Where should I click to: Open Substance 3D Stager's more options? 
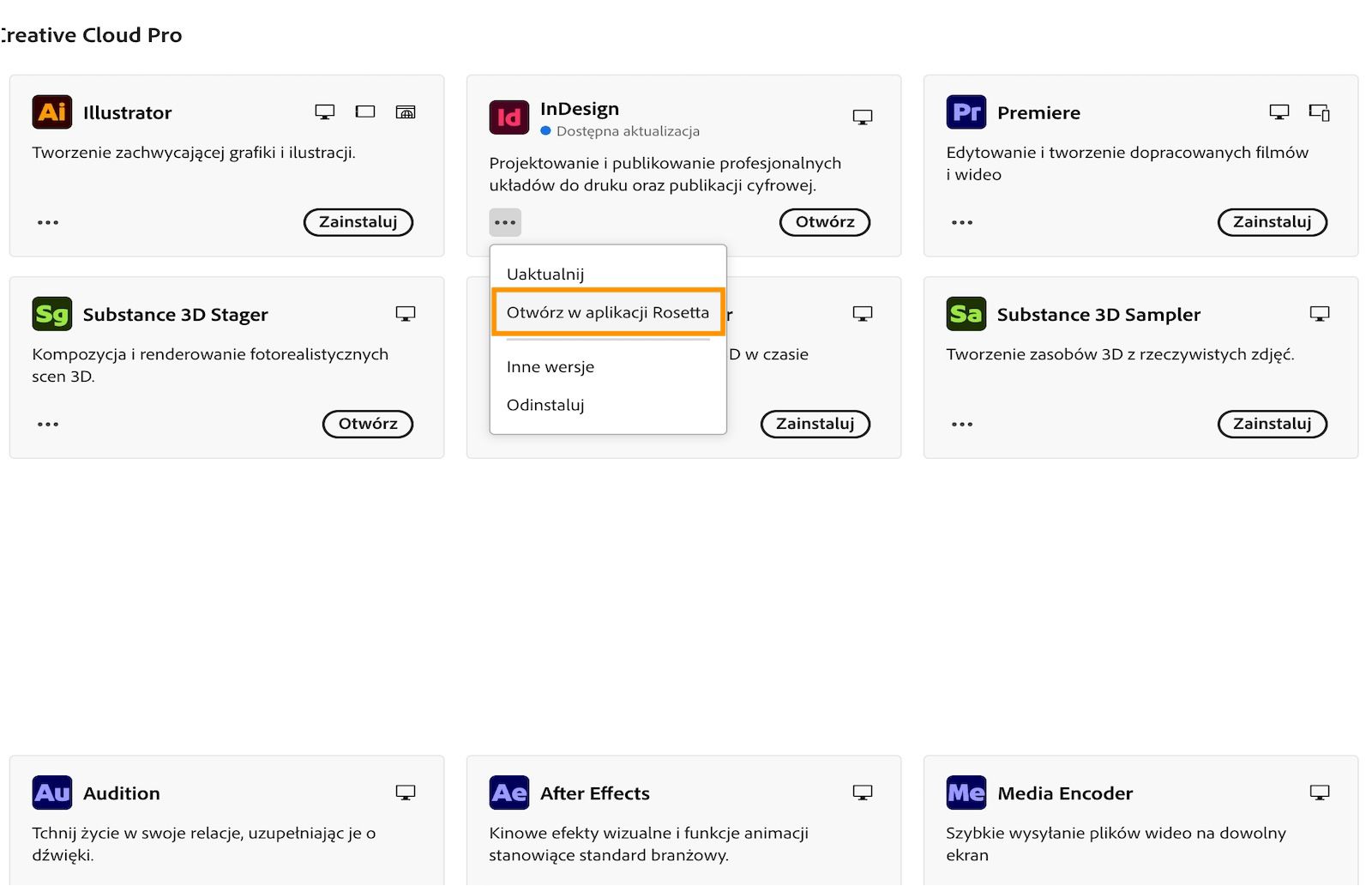click(48, 424)
